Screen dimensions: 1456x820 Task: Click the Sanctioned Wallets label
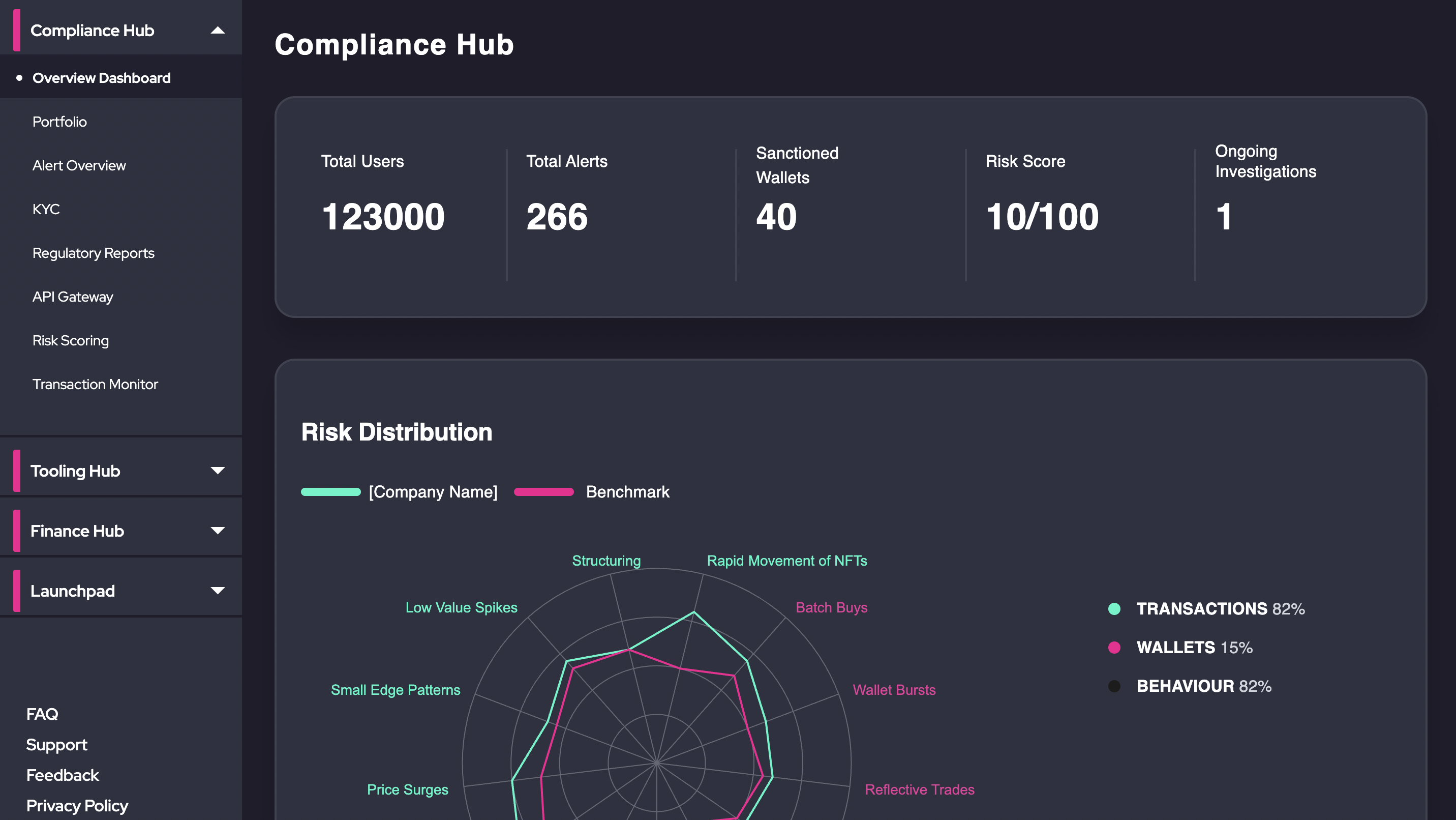point(797,165)
